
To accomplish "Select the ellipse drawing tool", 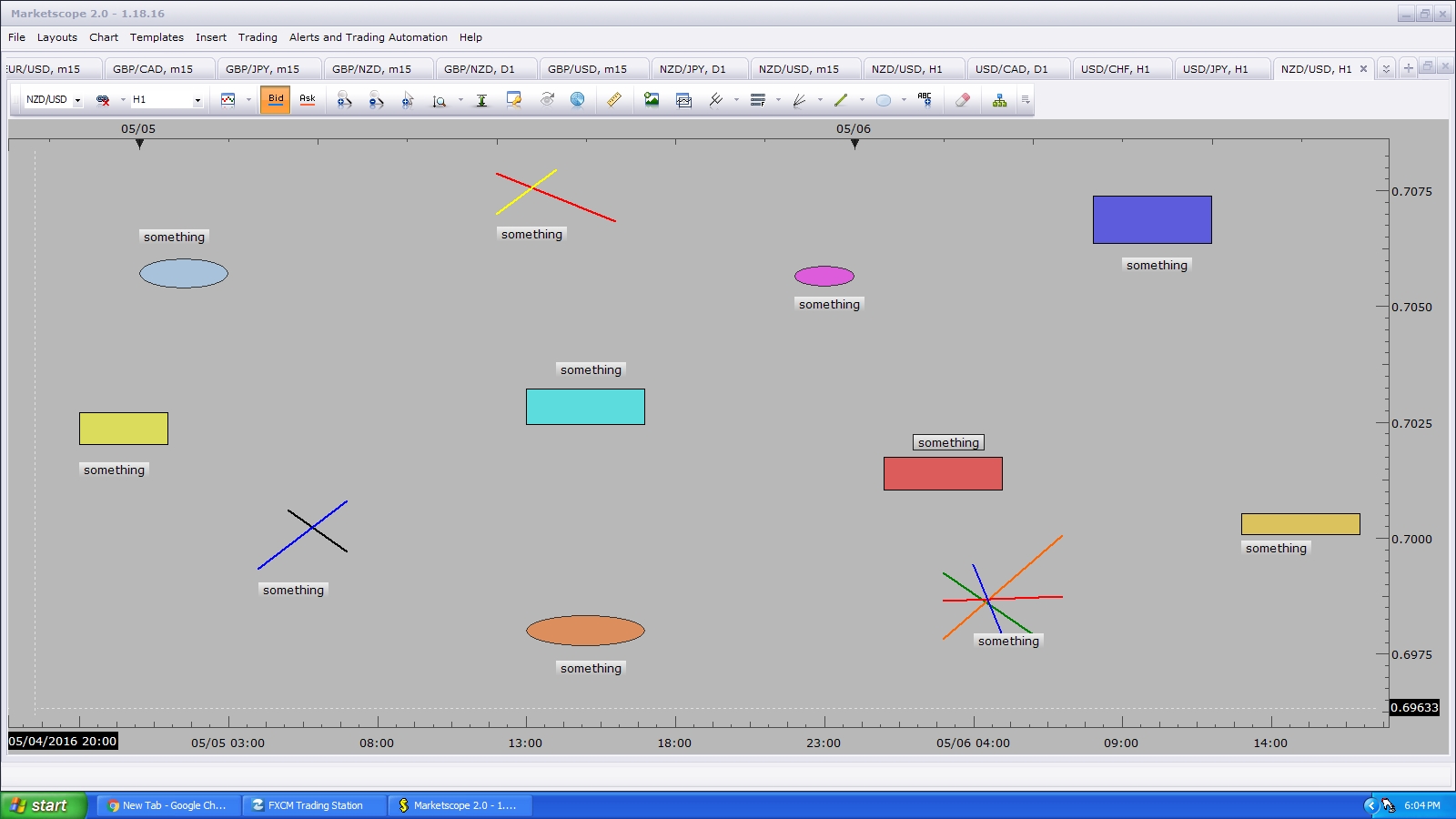I will (x=883, y=100).
